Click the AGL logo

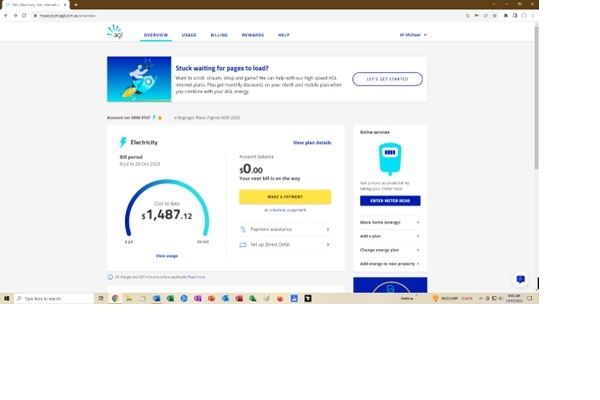tap(115, 32)
